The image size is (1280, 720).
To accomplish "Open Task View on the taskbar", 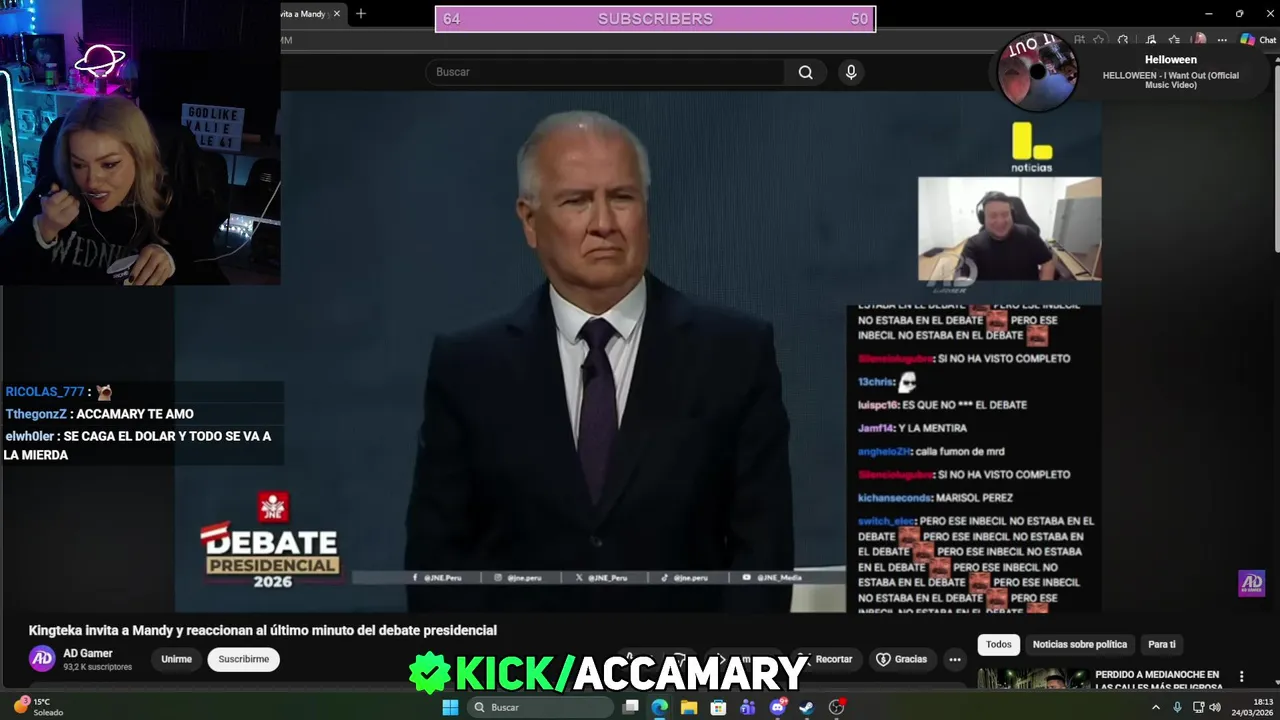I will pos(631,707).
